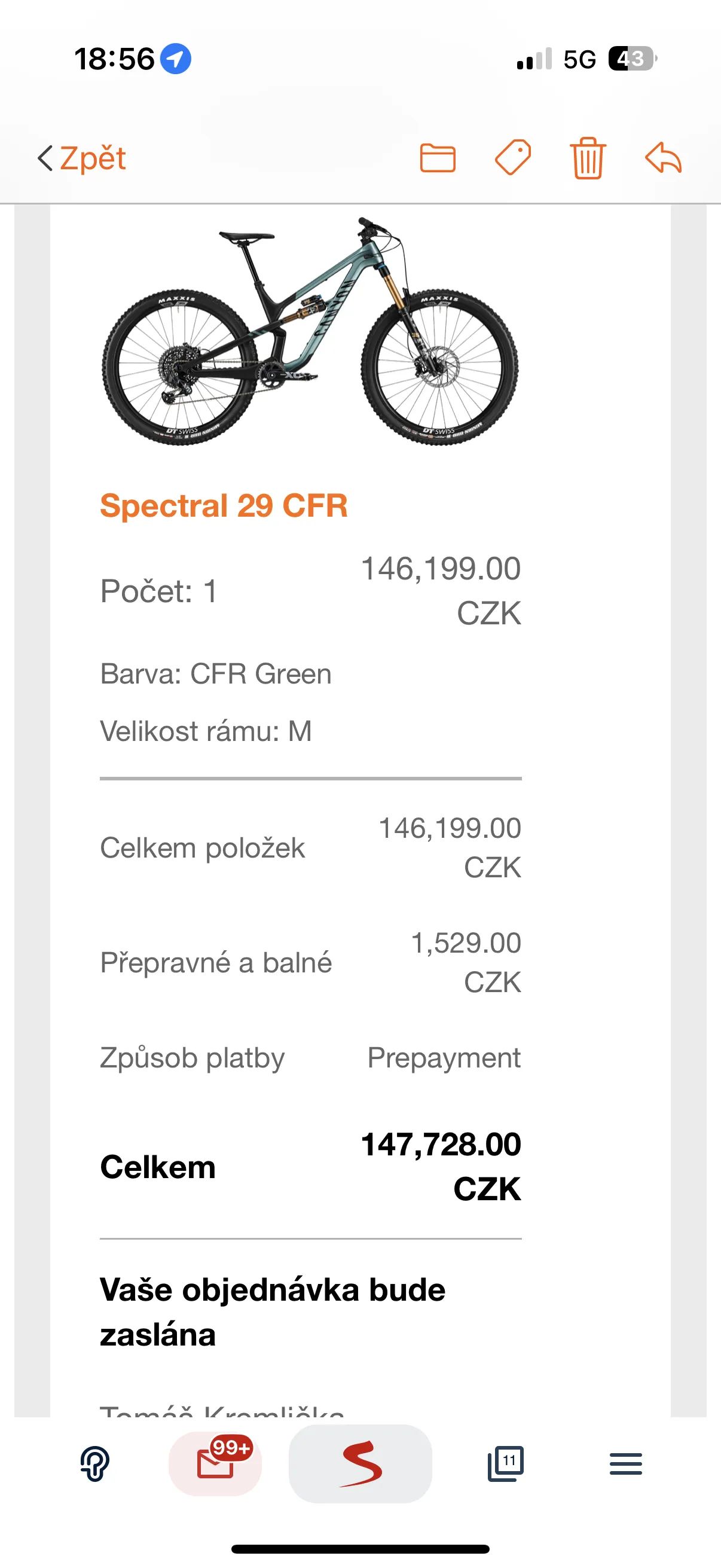Tap the battery indicator

633,59
